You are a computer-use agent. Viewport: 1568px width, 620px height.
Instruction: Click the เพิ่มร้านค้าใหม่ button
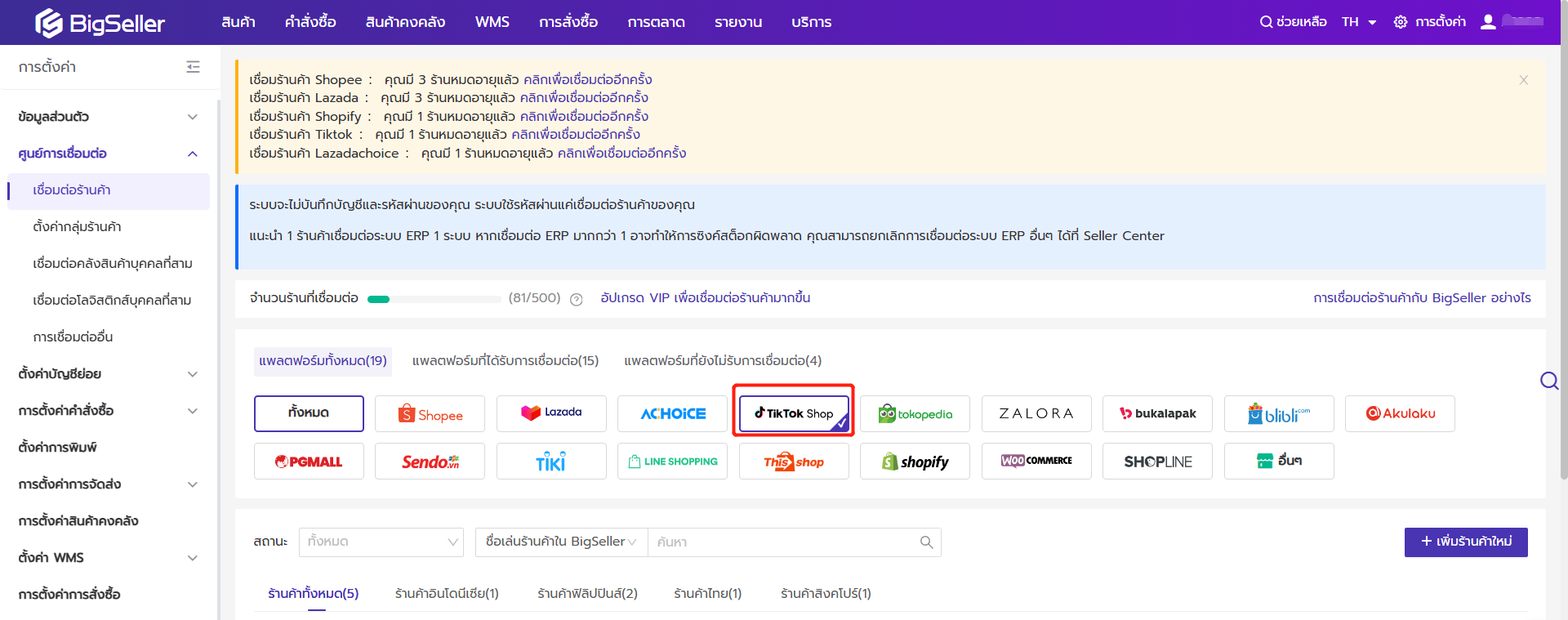click(x=1466, y=542)
